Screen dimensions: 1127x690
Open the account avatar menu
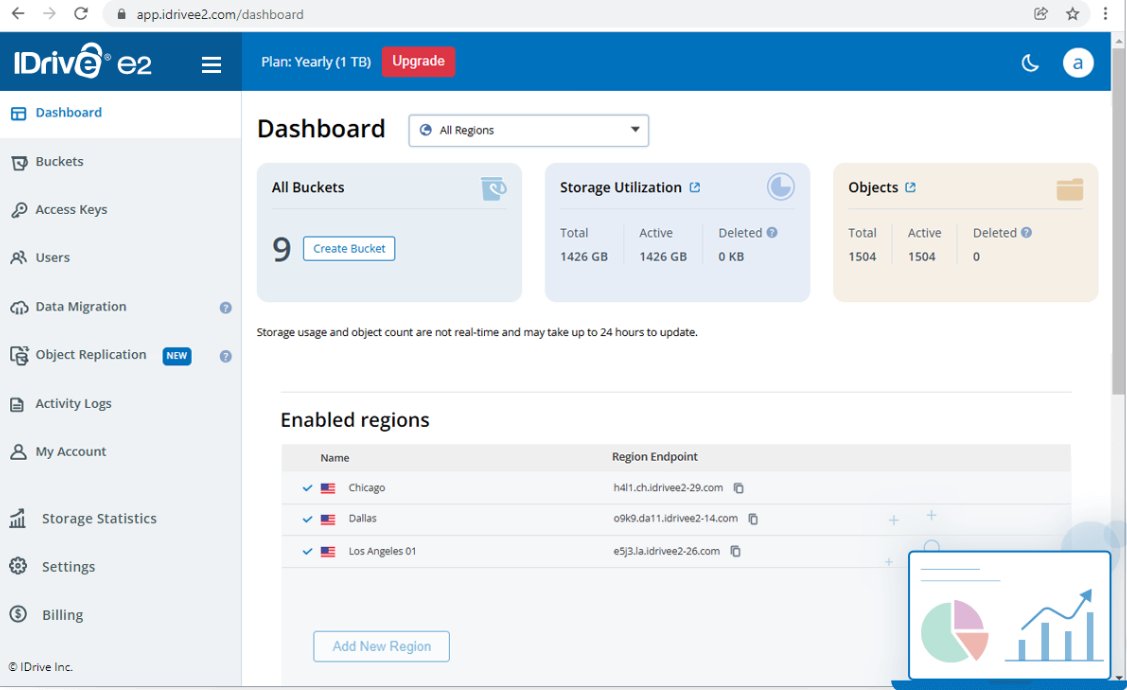(x=1078, y=62)
